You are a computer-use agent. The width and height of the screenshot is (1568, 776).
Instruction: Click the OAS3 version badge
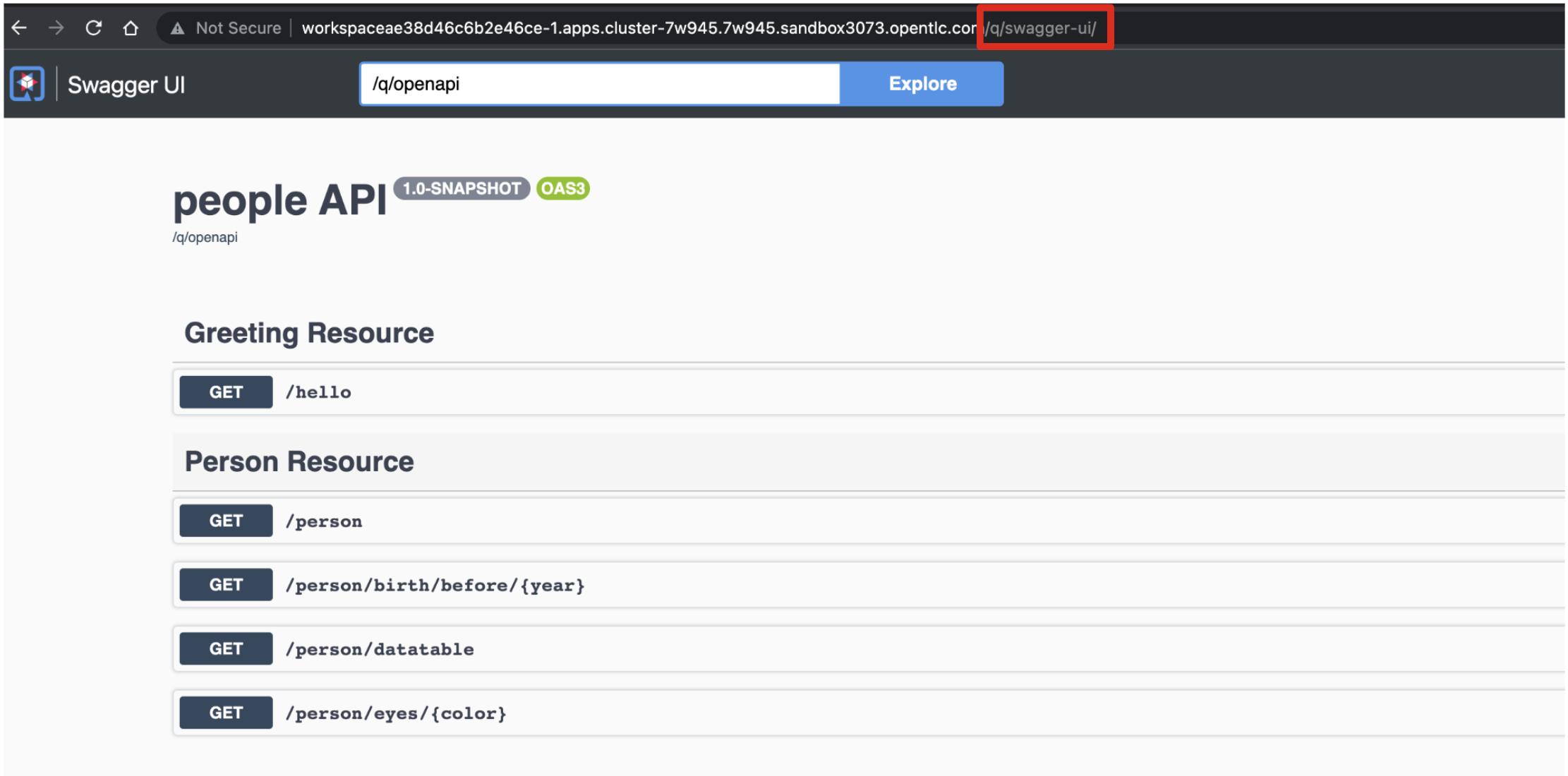click(x=562, y=188)
